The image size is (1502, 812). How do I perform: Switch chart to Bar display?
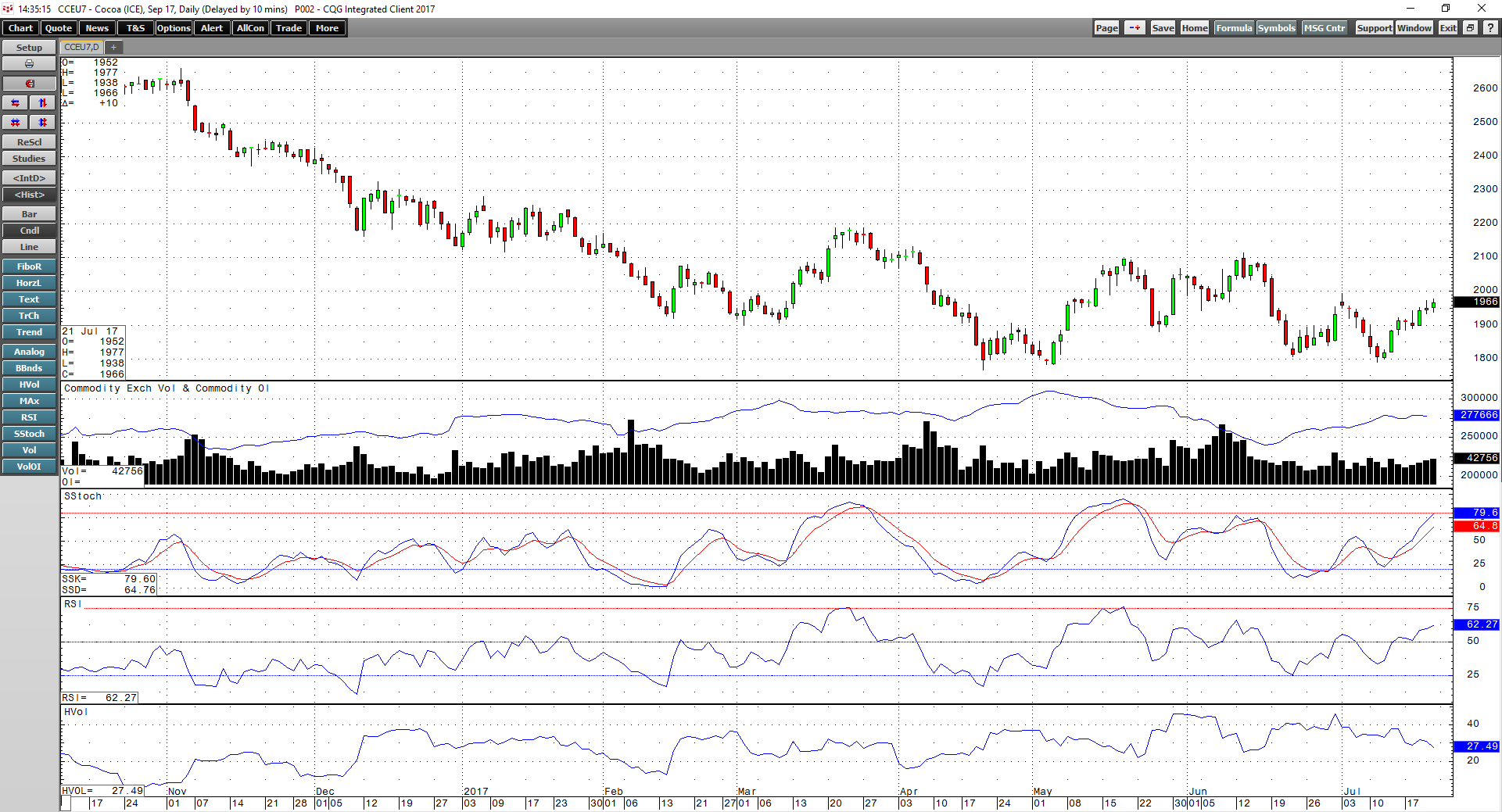pos(29,213)
